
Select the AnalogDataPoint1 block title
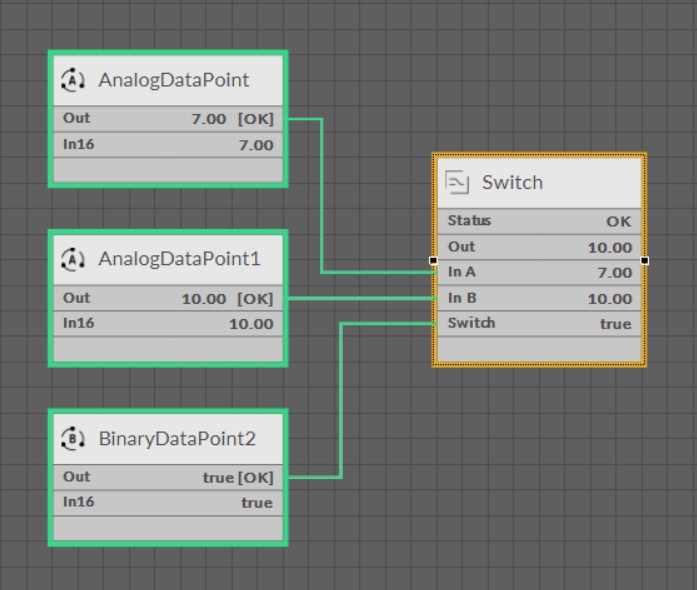coord(179,260)
